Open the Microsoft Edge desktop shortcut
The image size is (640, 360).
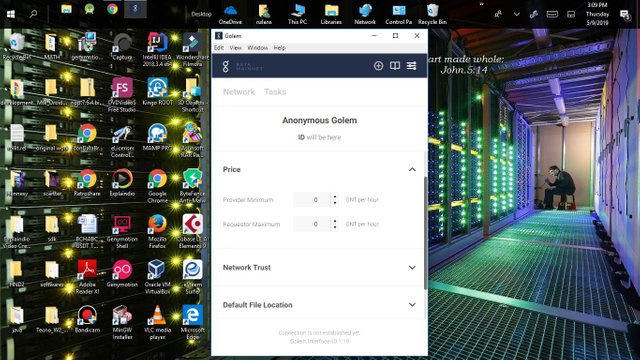(x=192, y=322)
